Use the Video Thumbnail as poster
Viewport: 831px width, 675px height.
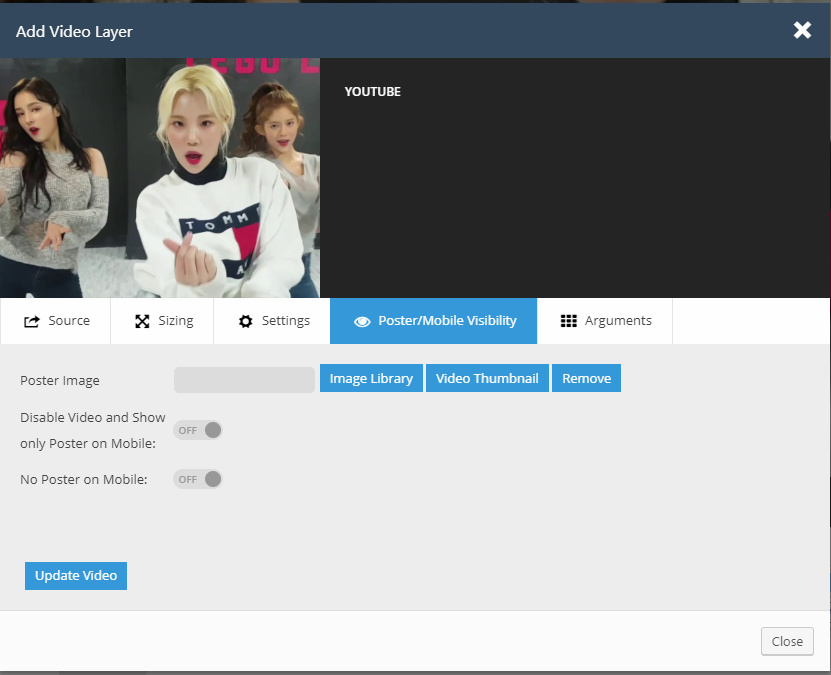coord(487,378)
